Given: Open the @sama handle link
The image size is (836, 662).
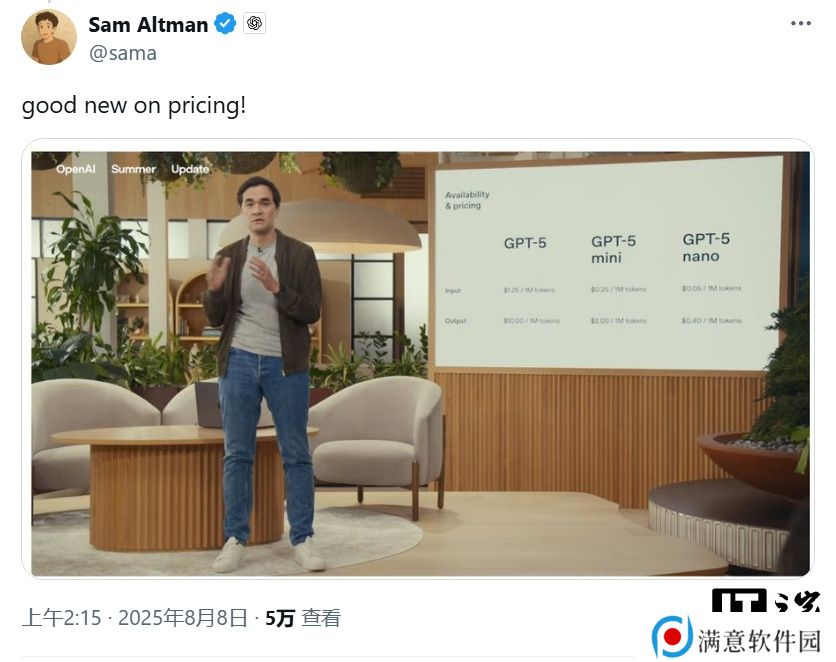Looking at the screenshot, I should point(123,53).
